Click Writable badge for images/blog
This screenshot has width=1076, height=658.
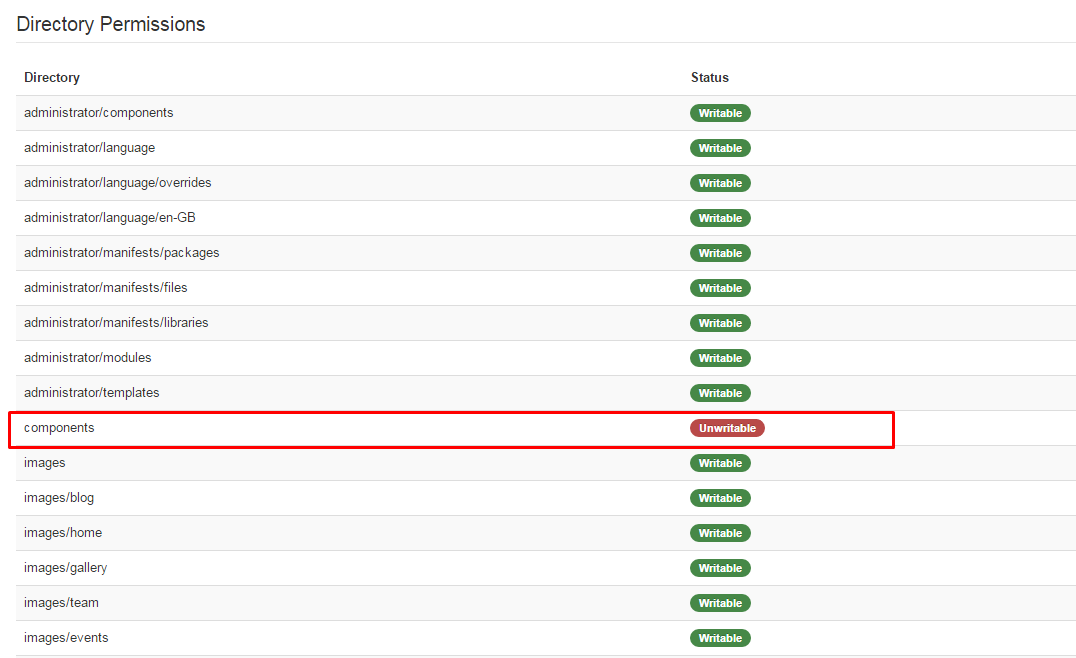tap(720, 498)
